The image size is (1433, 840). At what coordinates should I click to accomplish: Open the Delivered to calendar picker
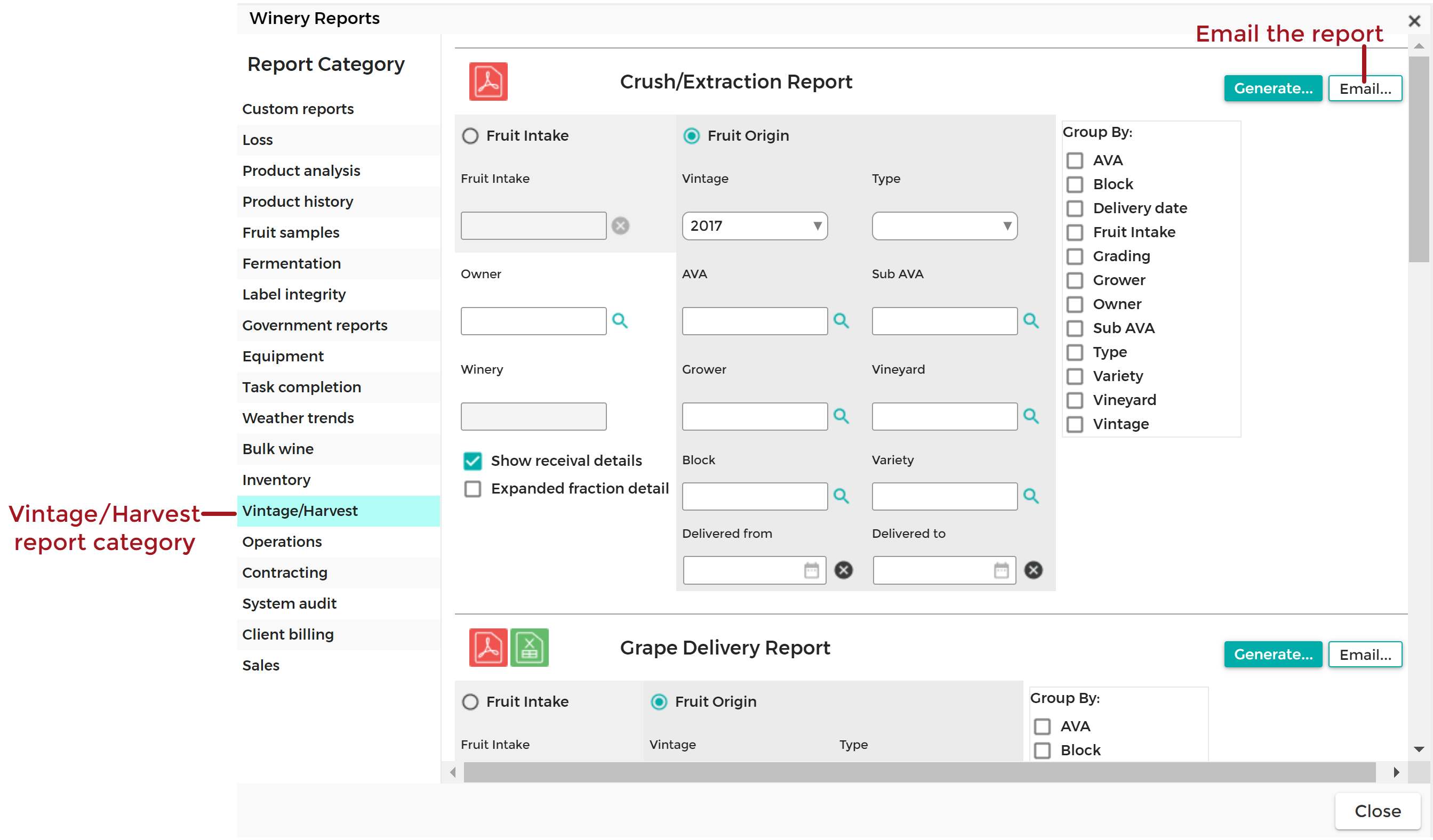click(x=1000, y=570)
